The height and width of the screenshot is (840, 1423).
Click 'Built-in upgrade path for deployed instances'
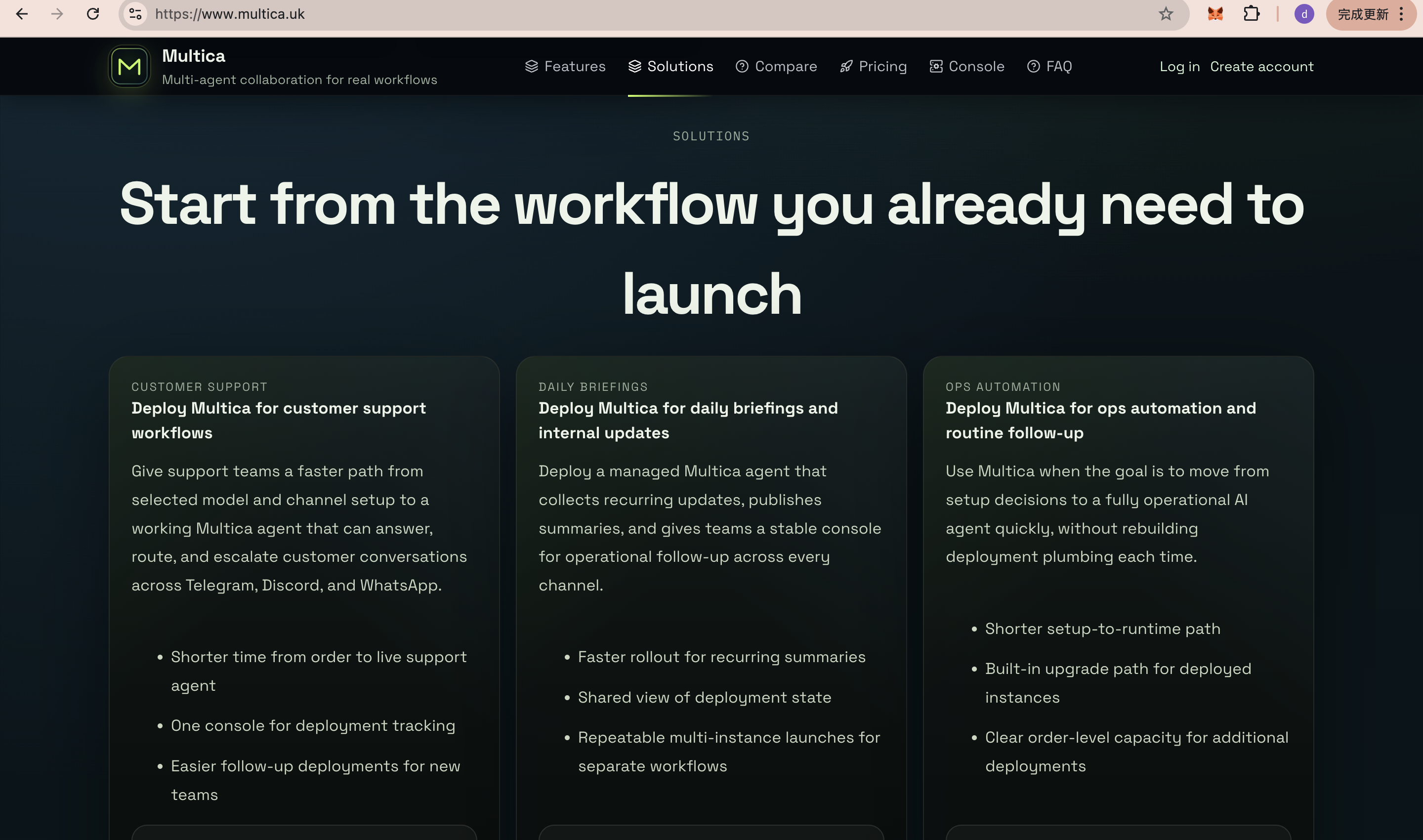tap(1118, 683)
